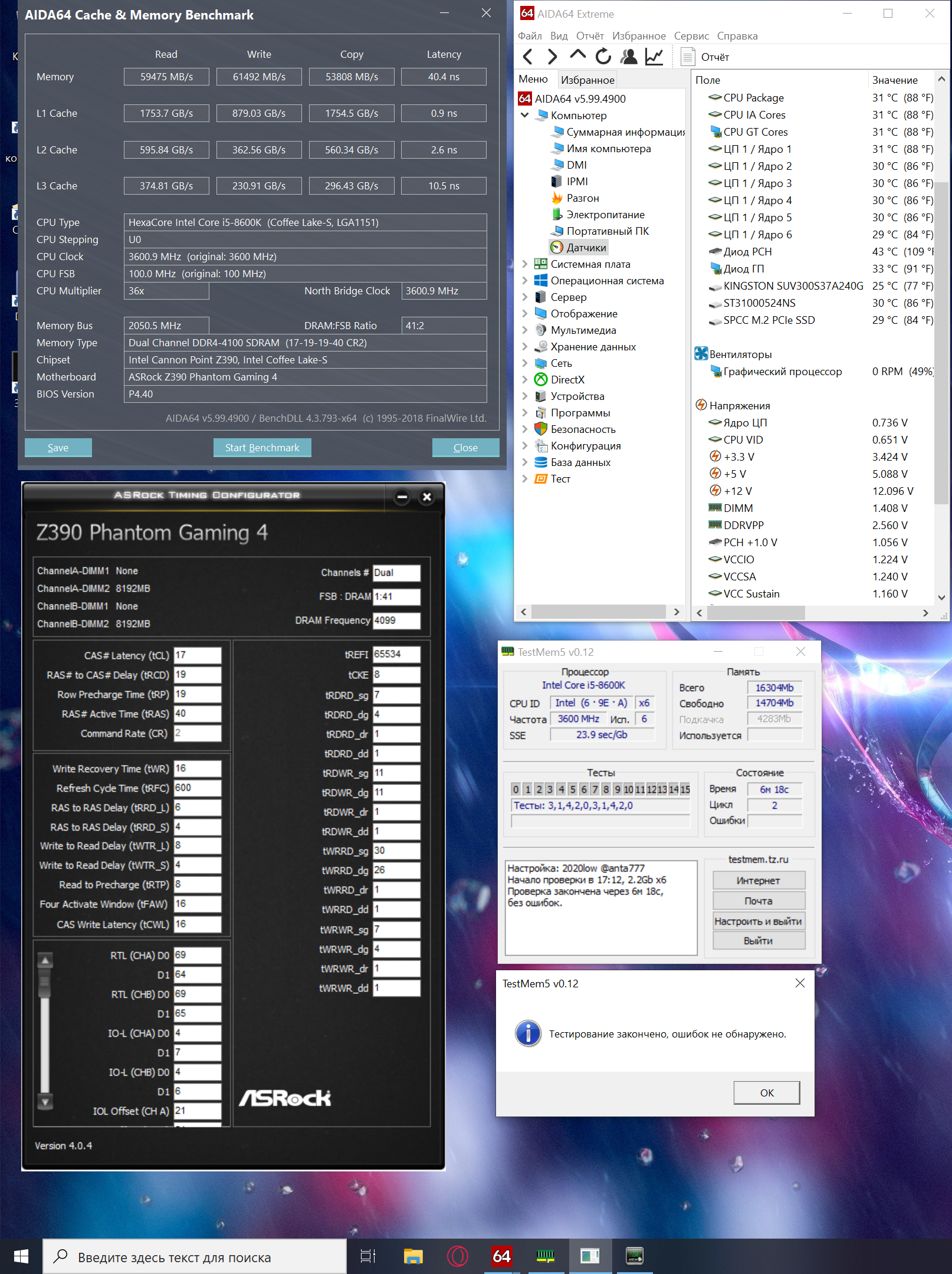Click Настроить и выйти in TestMem5

[x=759, y=921]
